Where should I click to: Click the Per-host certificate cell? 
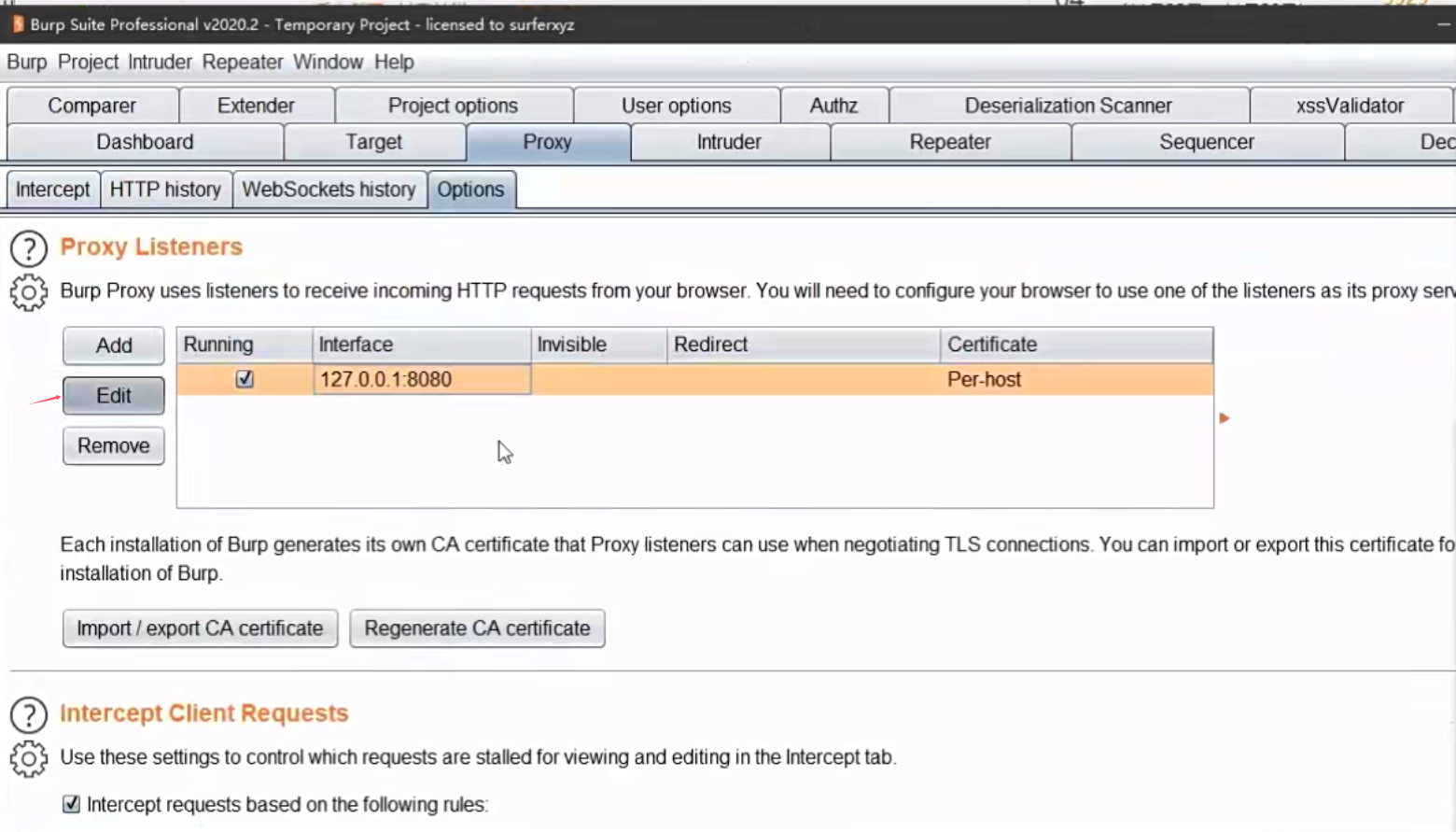1077,379
